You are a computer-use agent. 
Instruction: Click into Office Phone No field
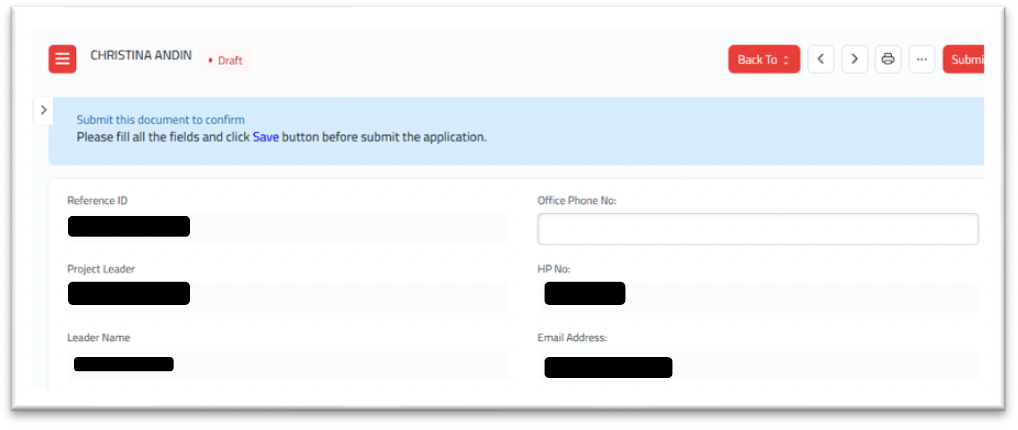tap(758, 229)
